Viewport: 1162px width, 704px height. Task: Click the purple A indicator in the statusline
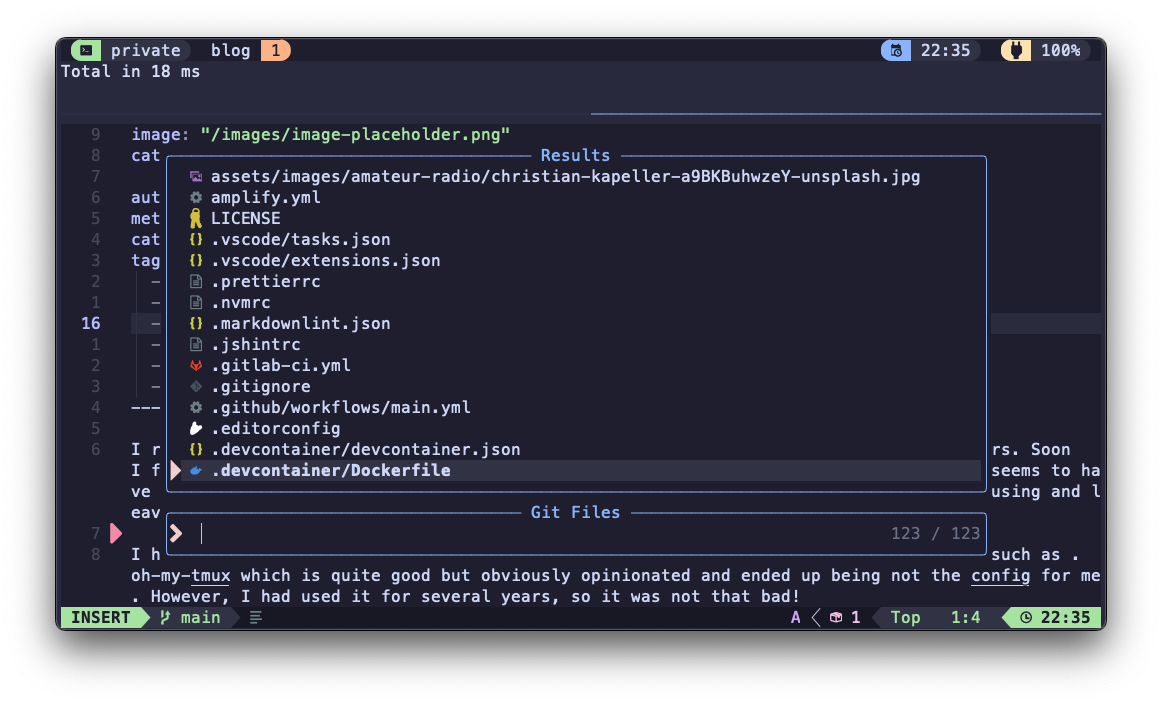click(x=795, y=617)
